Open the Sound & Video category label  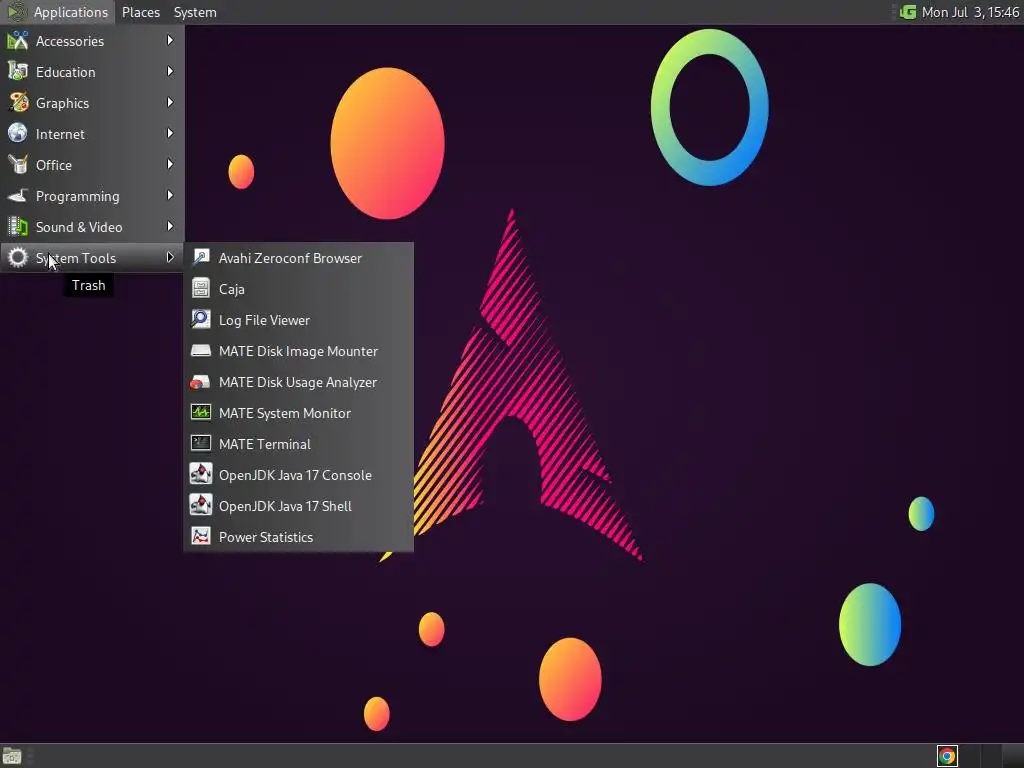pos(79,227)
